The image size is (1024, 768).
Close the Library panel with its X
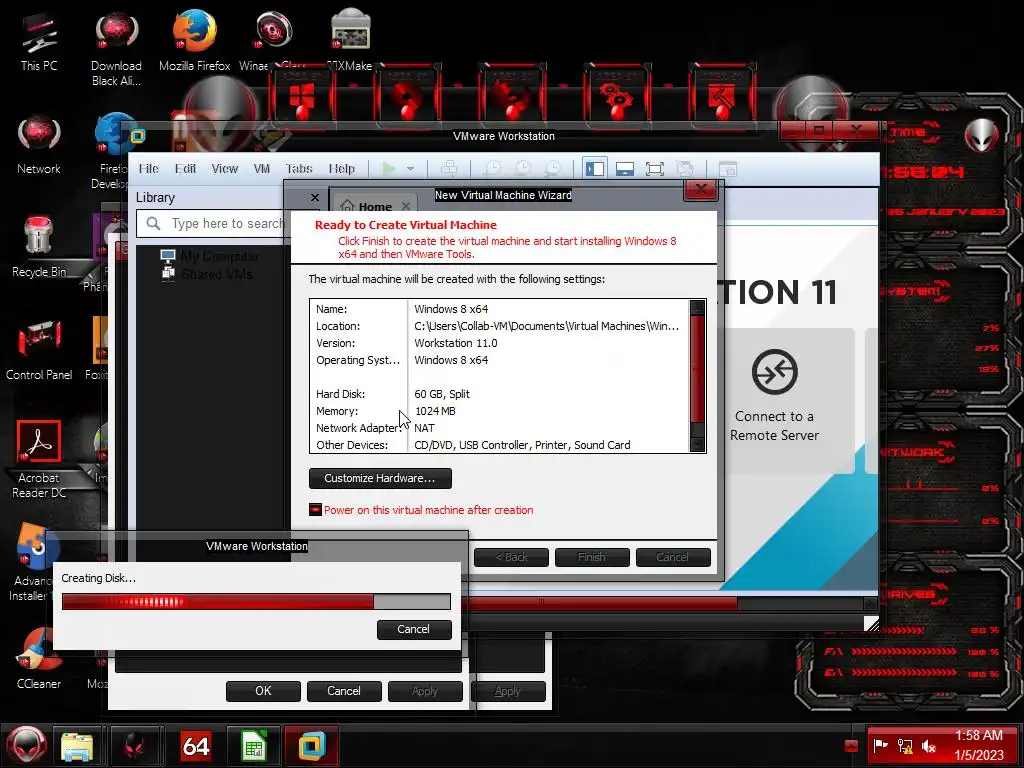coord(315,197)
